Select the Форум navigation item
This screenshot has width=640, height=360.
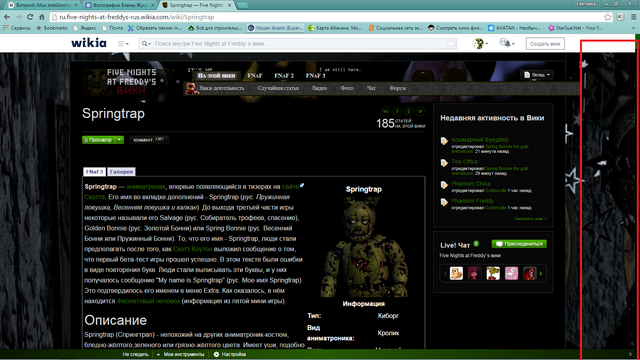(398, 88)
